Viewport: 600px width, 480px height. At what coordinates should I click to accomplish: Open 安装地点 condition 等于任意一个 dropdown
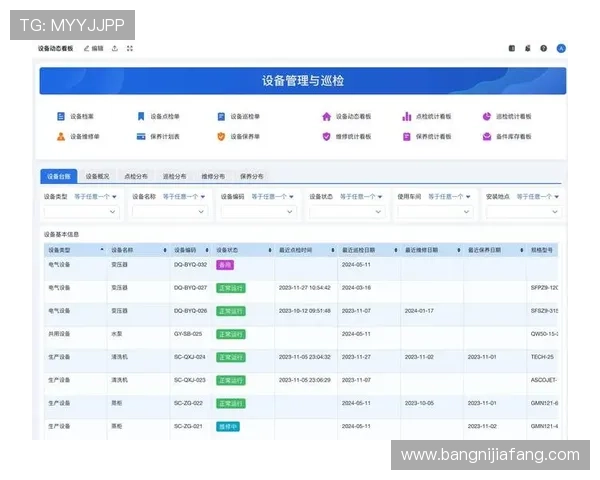coord(538,197)
